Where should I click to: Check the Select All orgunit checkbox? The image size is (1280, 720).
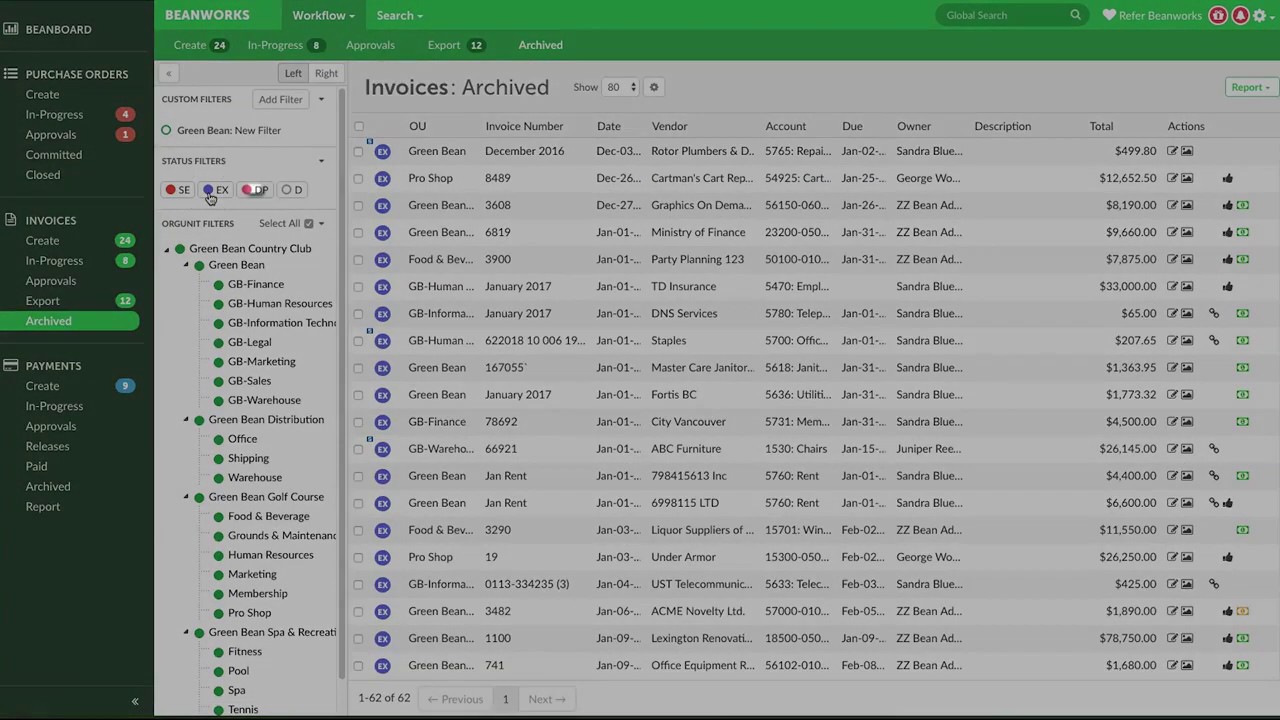pos(309,224)
